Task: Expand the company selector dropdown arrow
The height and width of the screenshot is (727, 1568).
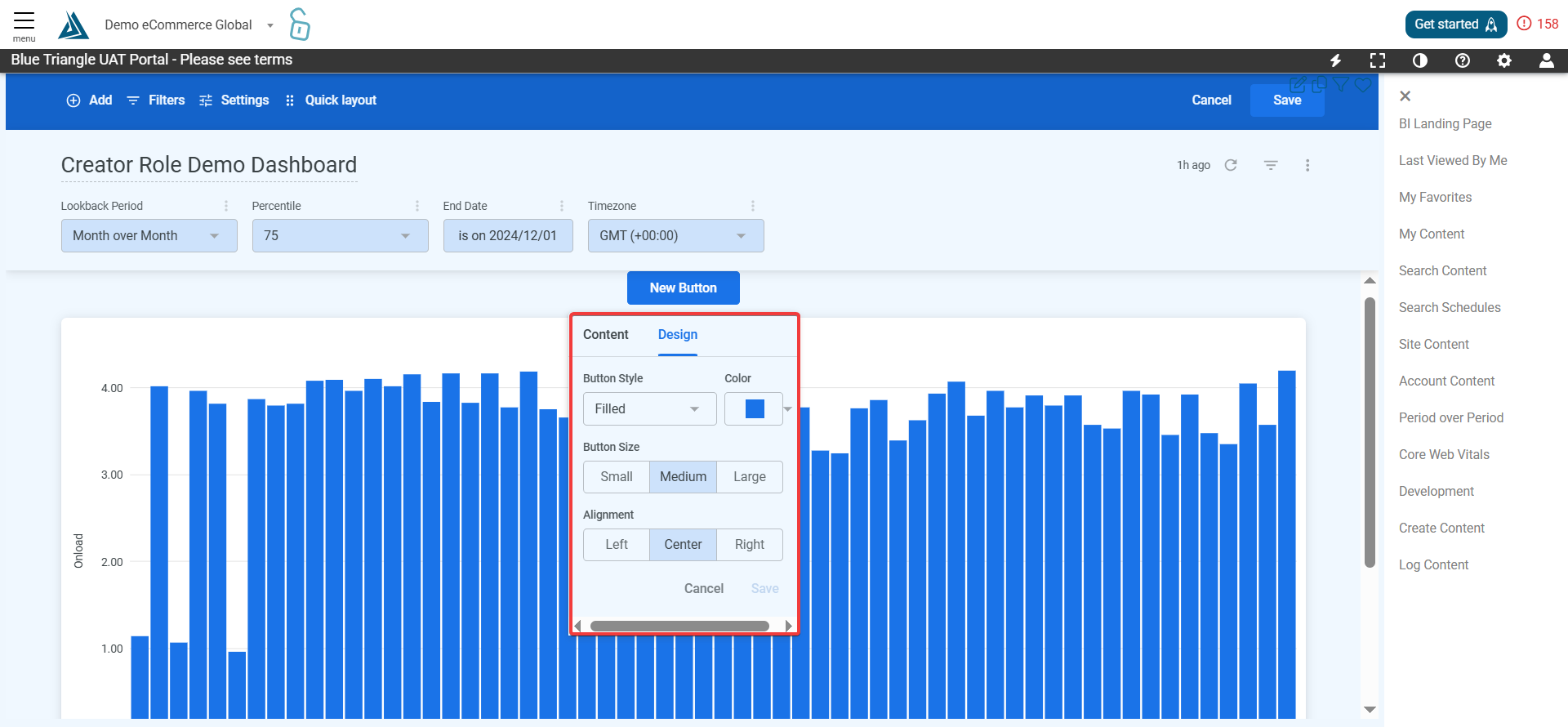Action: (x=270, y=25)
